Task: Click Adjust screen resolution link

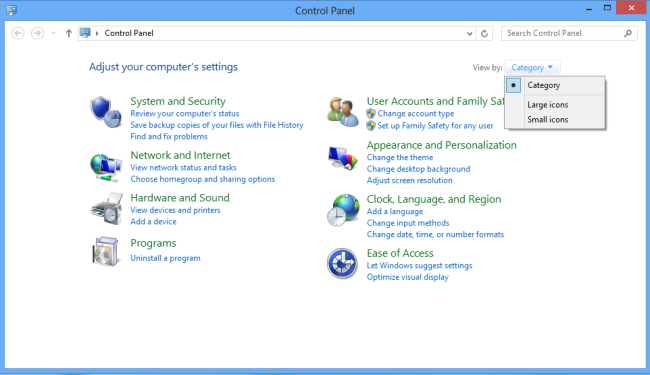Action: click(410, 181)
